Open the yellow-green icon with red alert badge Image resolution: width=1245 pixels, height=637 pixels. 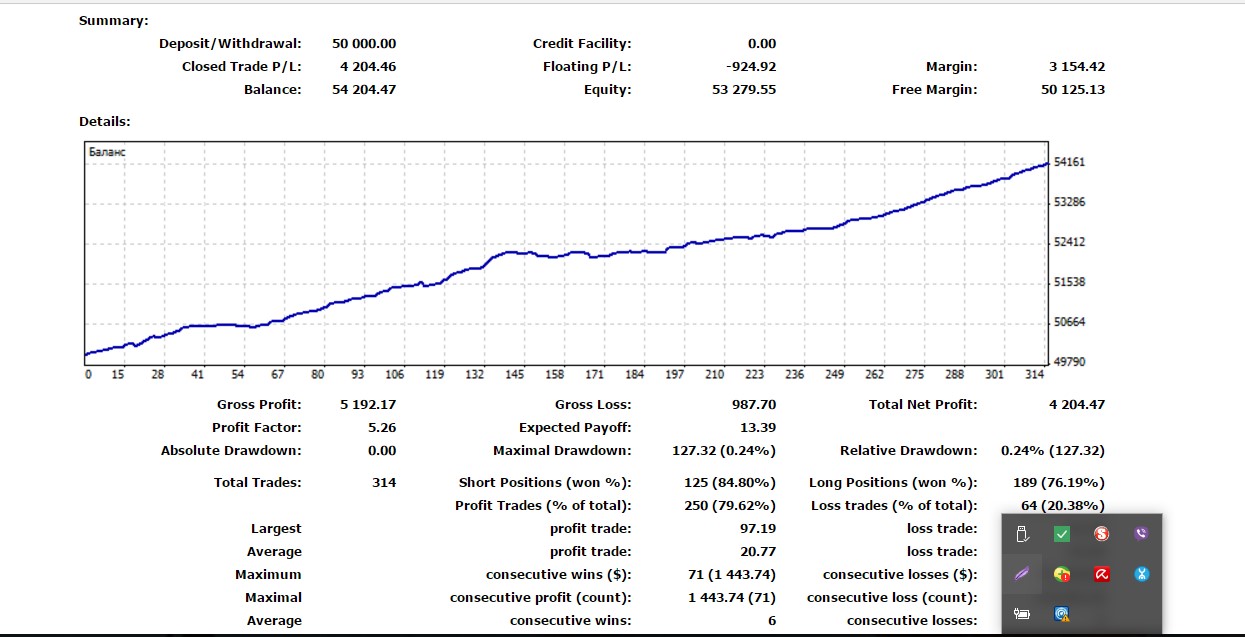1062,574
